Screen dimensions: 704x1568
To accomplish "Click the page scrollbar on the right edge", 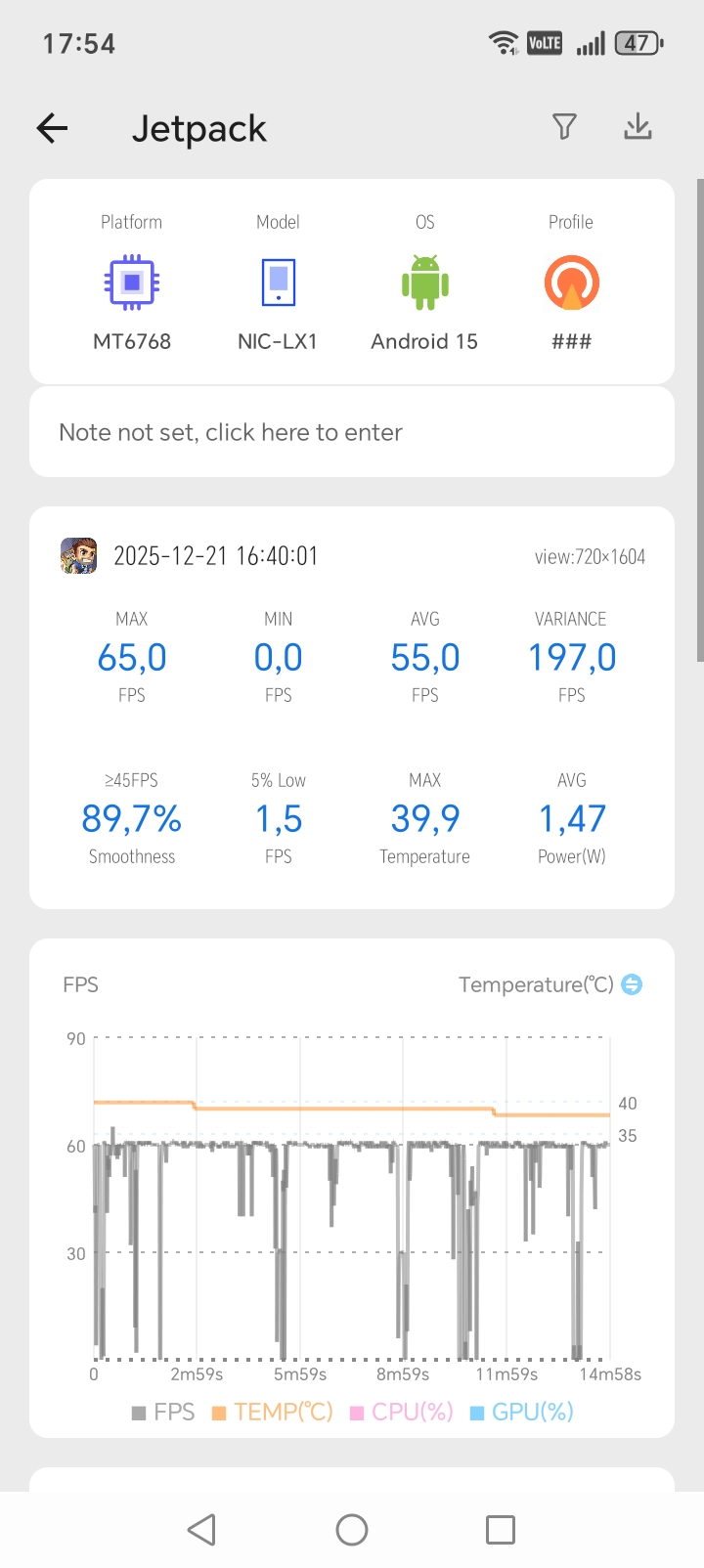I will point(699,420).
